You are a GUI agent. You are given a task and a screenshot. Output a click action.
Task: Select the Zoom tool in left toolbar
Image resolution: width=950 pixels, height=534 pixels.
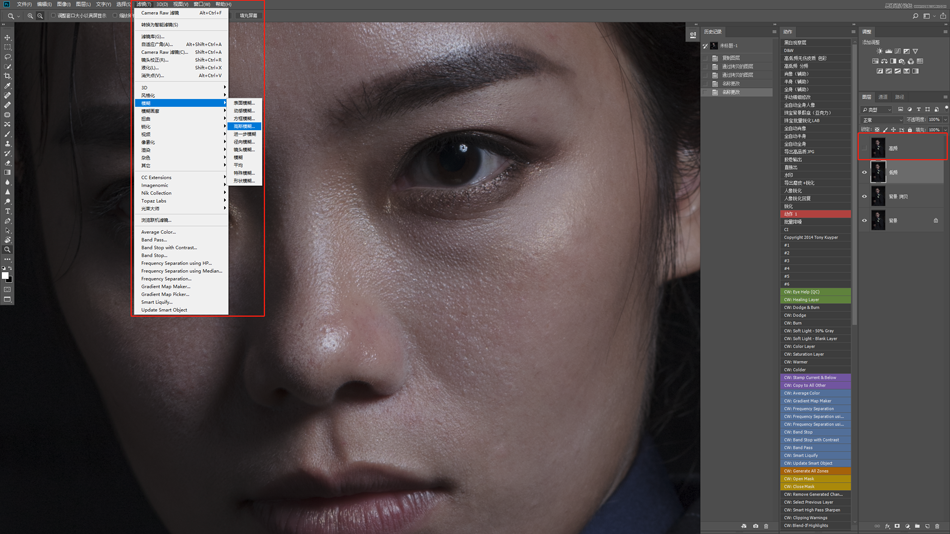[7, 250]
